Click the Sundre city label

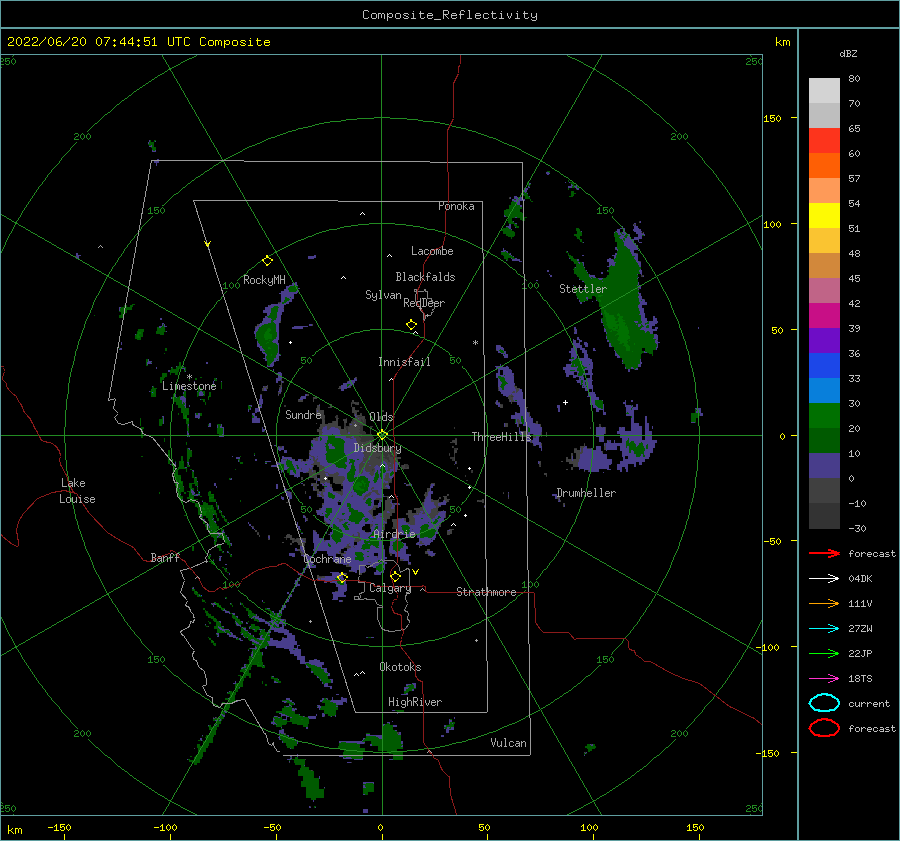pos(303,414)
